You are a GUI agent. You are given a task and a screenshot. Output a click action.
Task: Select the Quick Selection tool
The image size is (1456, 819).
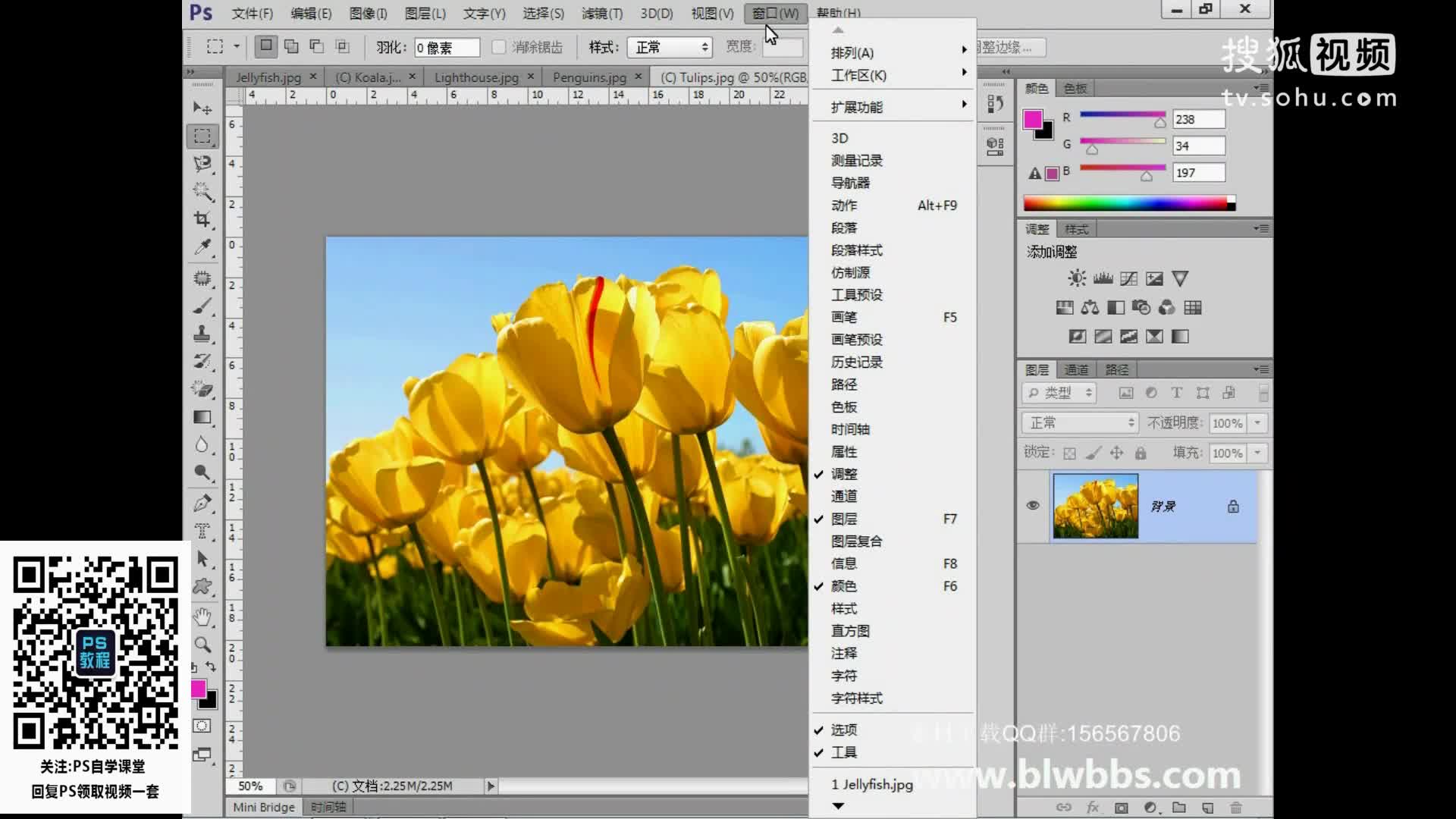pos(202,191)
